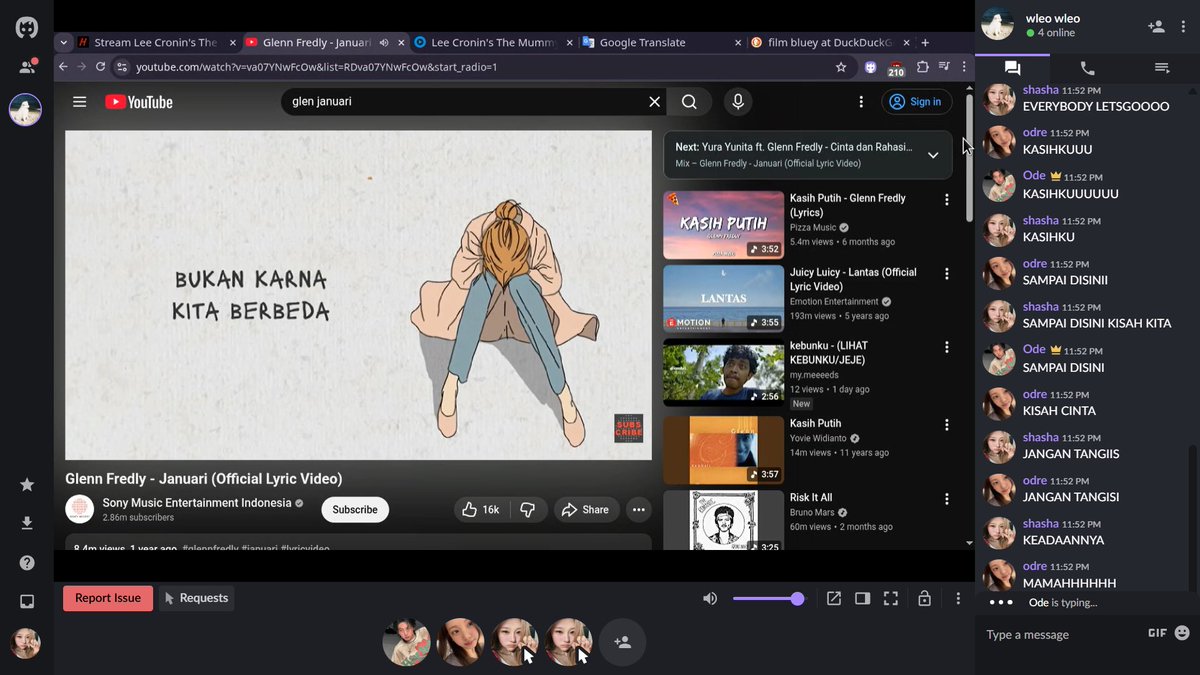This screenshot has height=675, width=1200.
Task: Toggle theater layout icon in room controls
Action: coord(863,599)
